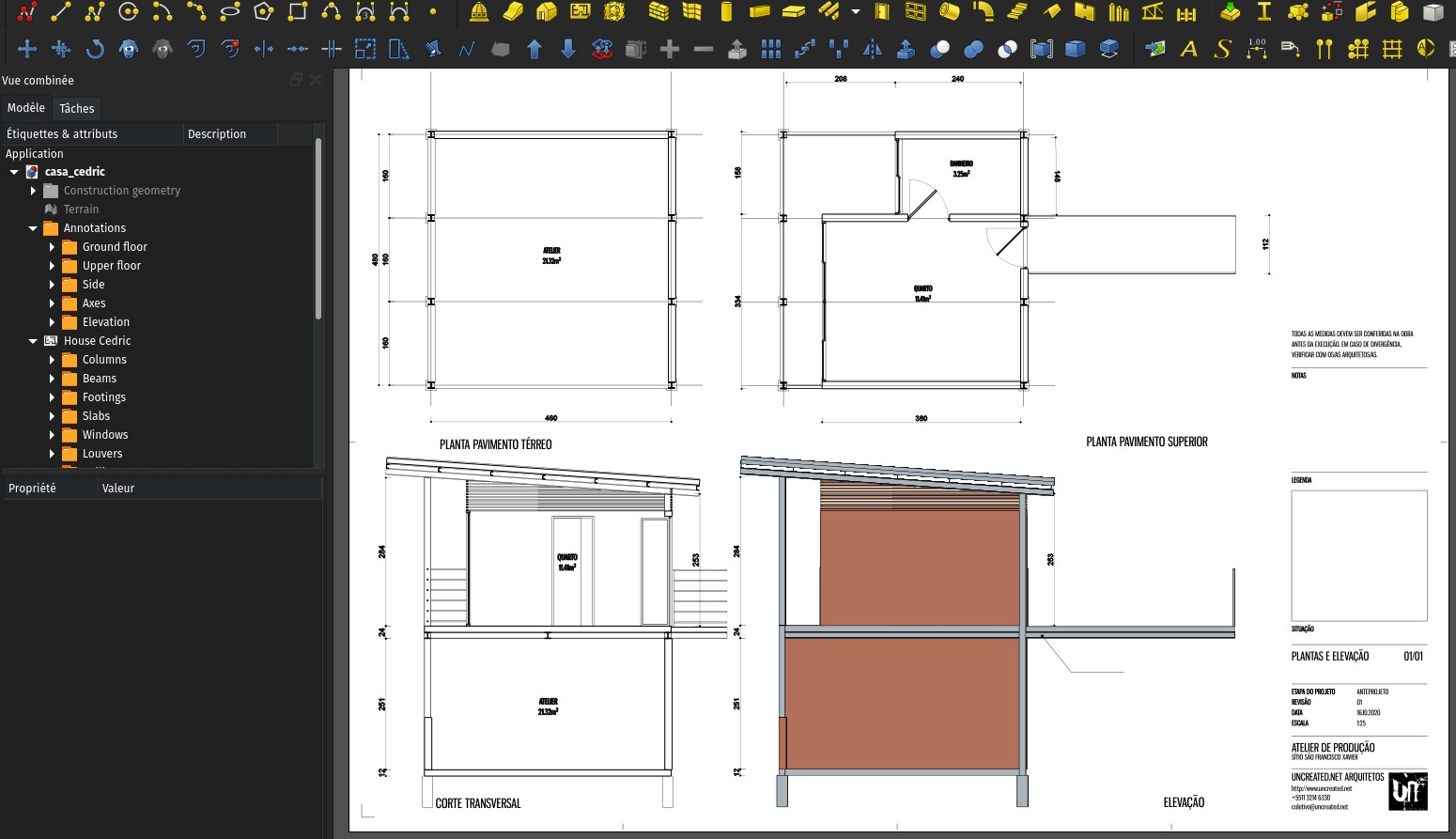This screenshot has height=839, width=1456.
Task: Select the Draft Arc tool
Action: coord(163,12)
